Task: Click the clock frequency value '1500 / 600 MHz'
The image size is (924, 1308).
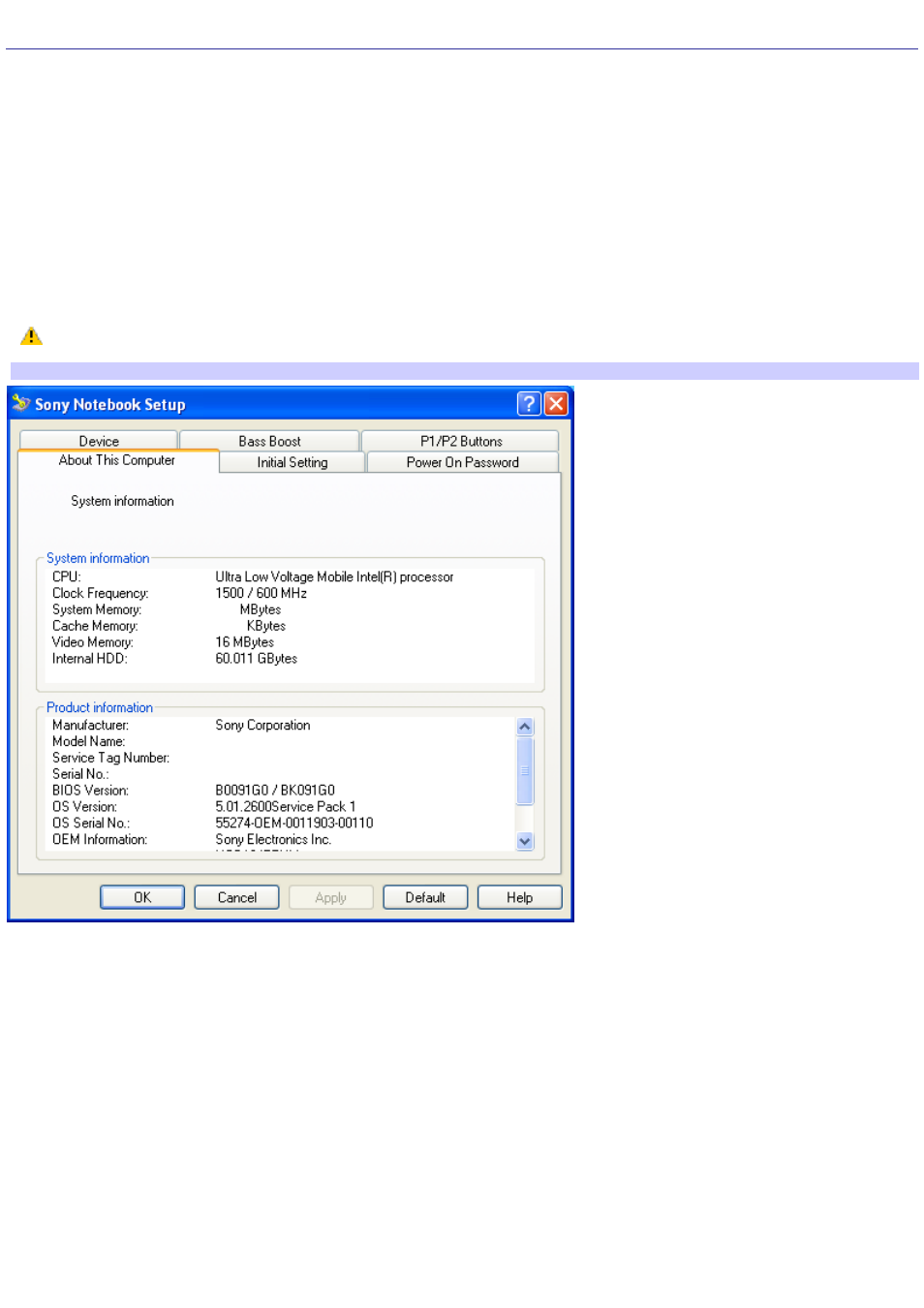Action: coord(262,593)
